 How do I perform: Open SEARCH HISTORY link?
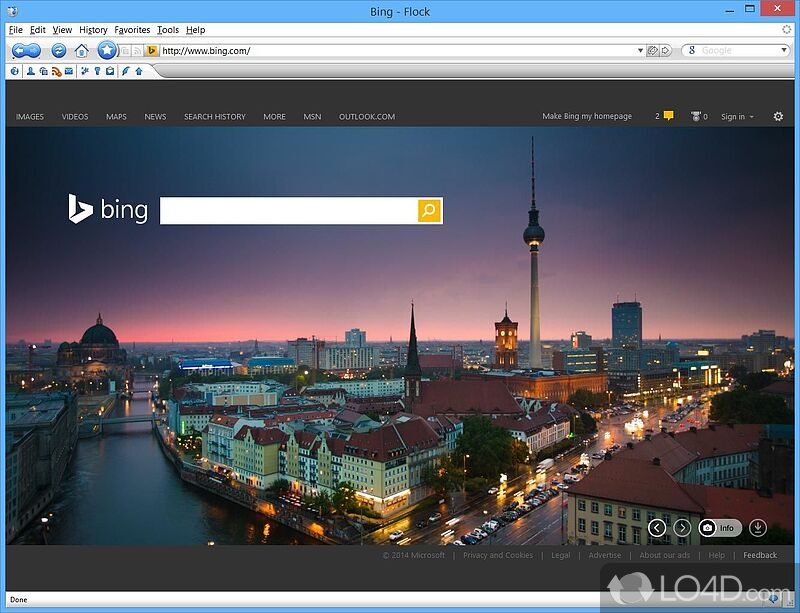[215, 117]
